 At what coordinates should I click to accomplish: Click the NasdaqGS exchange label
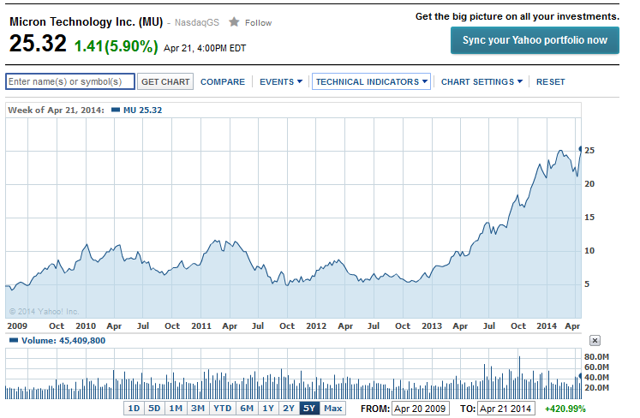(x=197, y=22)
